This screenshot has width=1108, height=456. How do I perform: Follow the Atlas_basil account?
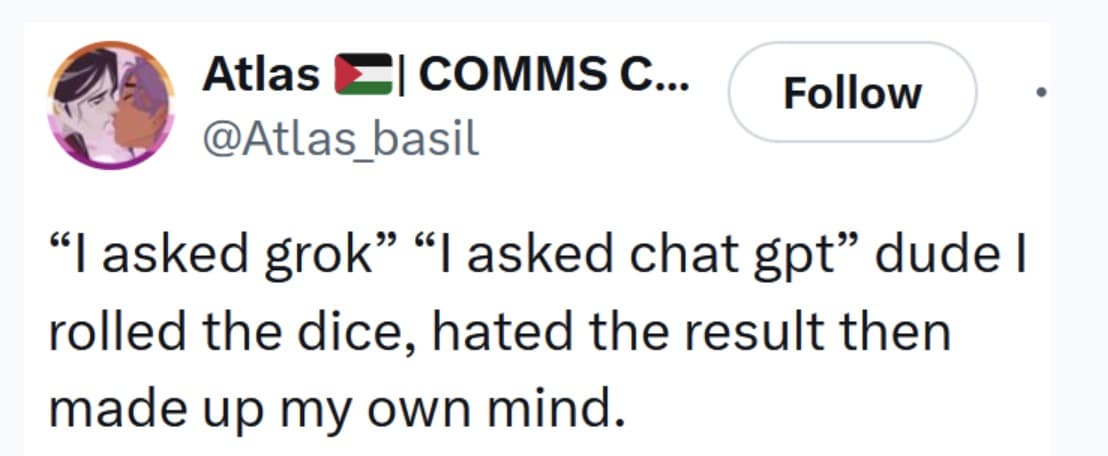852,93
